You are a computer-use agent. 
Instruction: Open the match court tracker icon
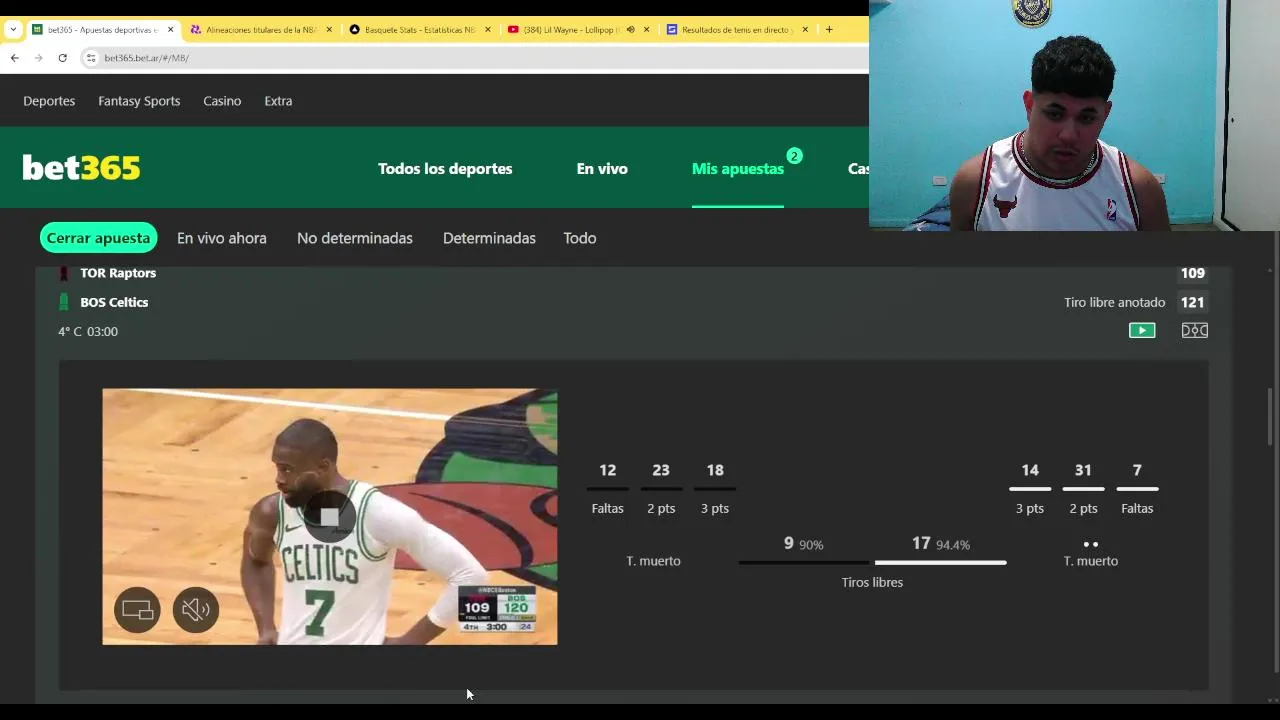click(1195, 330)
